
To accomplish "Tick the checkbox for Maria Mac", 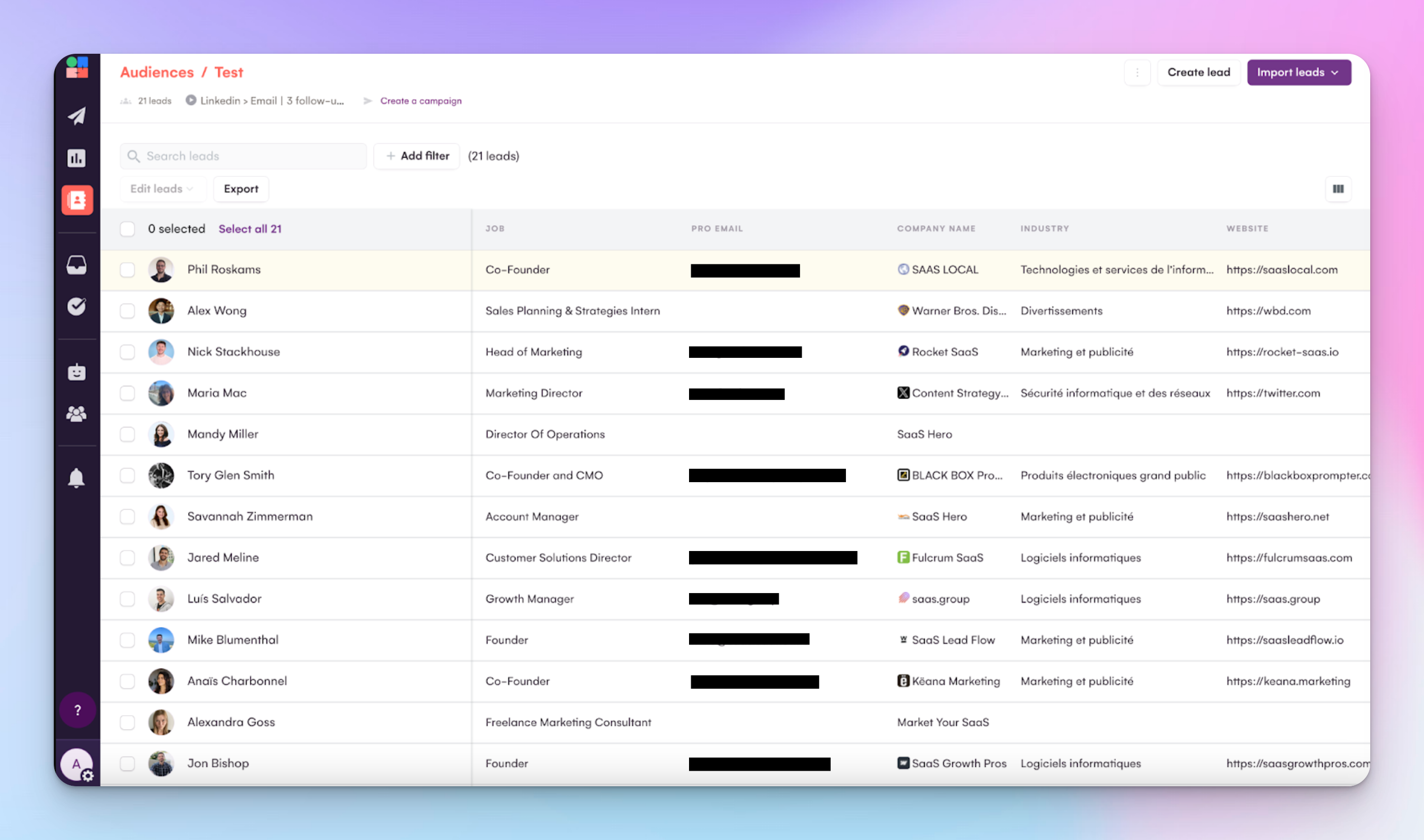I will [127, 393].
